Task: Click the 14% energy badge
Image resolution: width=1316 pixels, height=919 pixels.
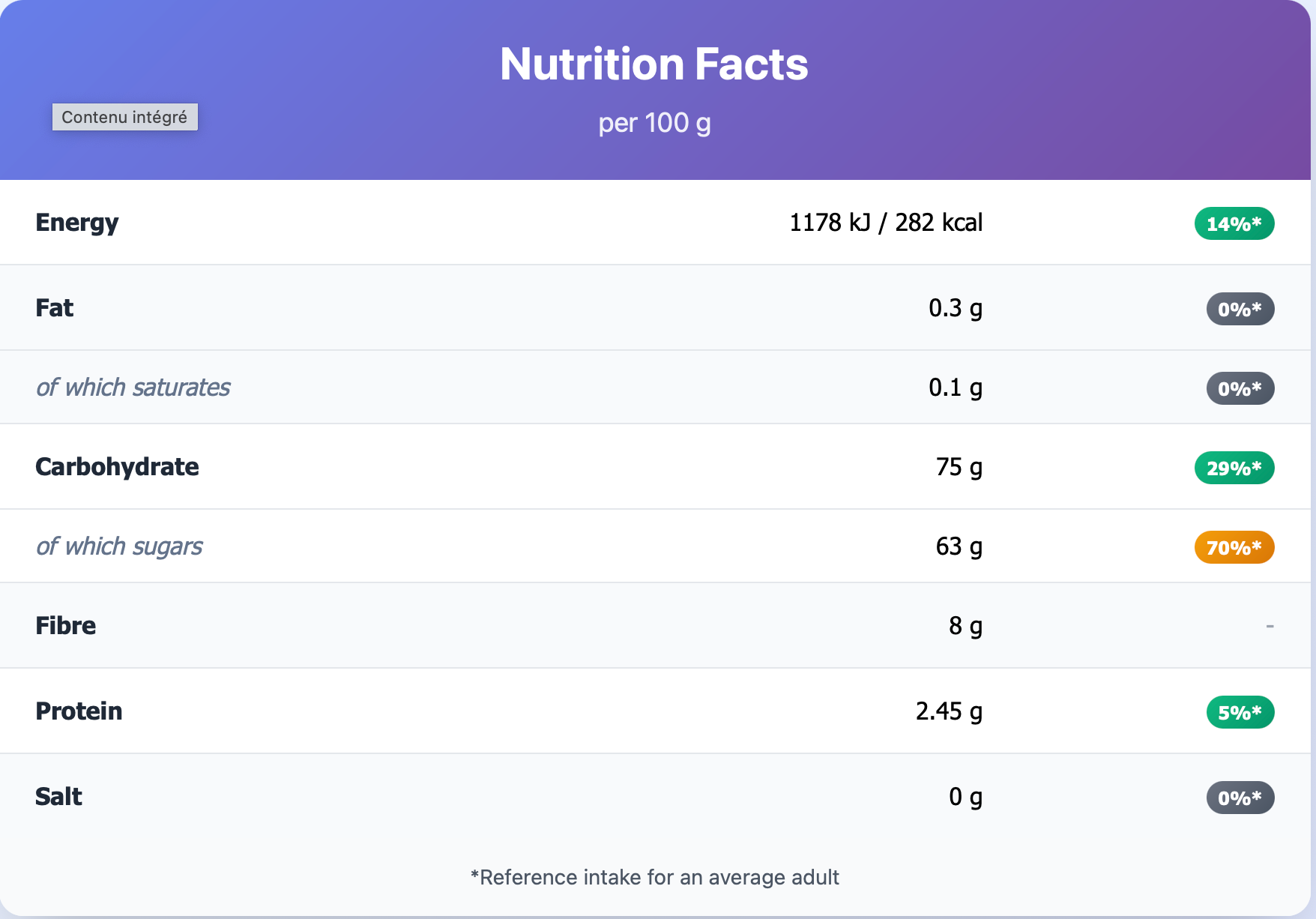Action: (x=1234, y=223)
